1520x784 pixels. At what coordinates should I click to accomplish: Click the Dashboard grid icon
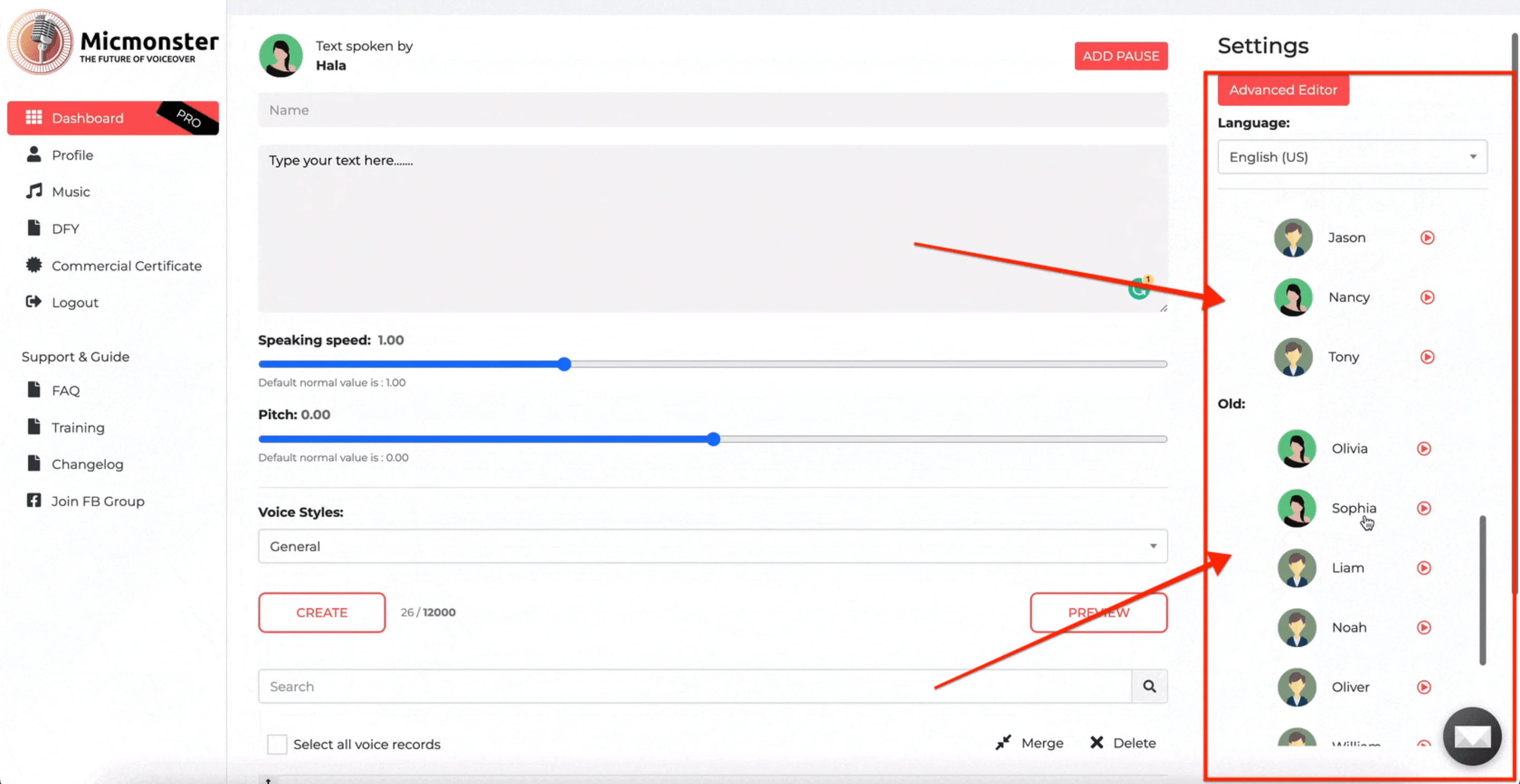coord(34,117)
